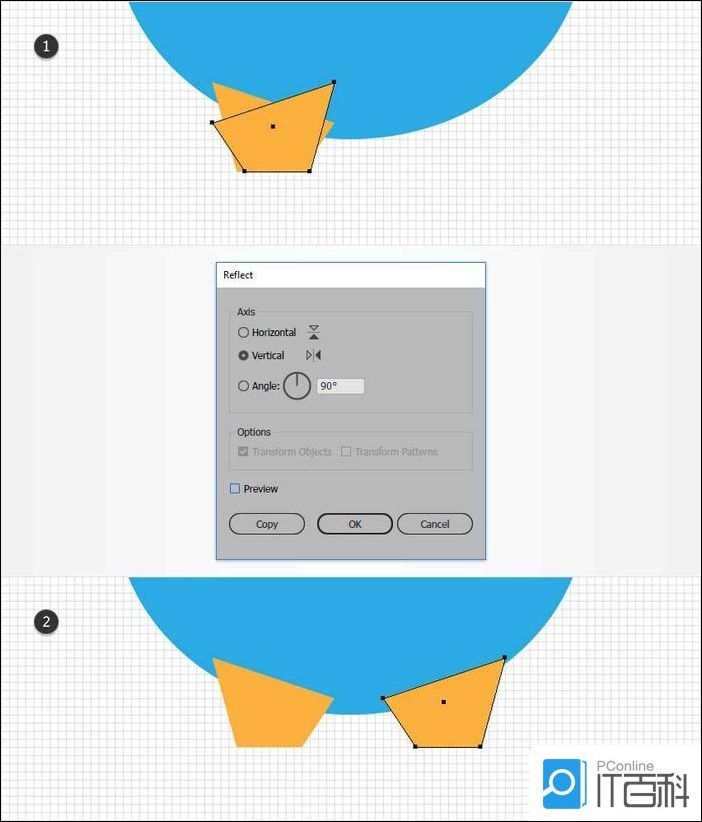Enable the Preview checkbox

pyautogui.click(x=235, y=489)
